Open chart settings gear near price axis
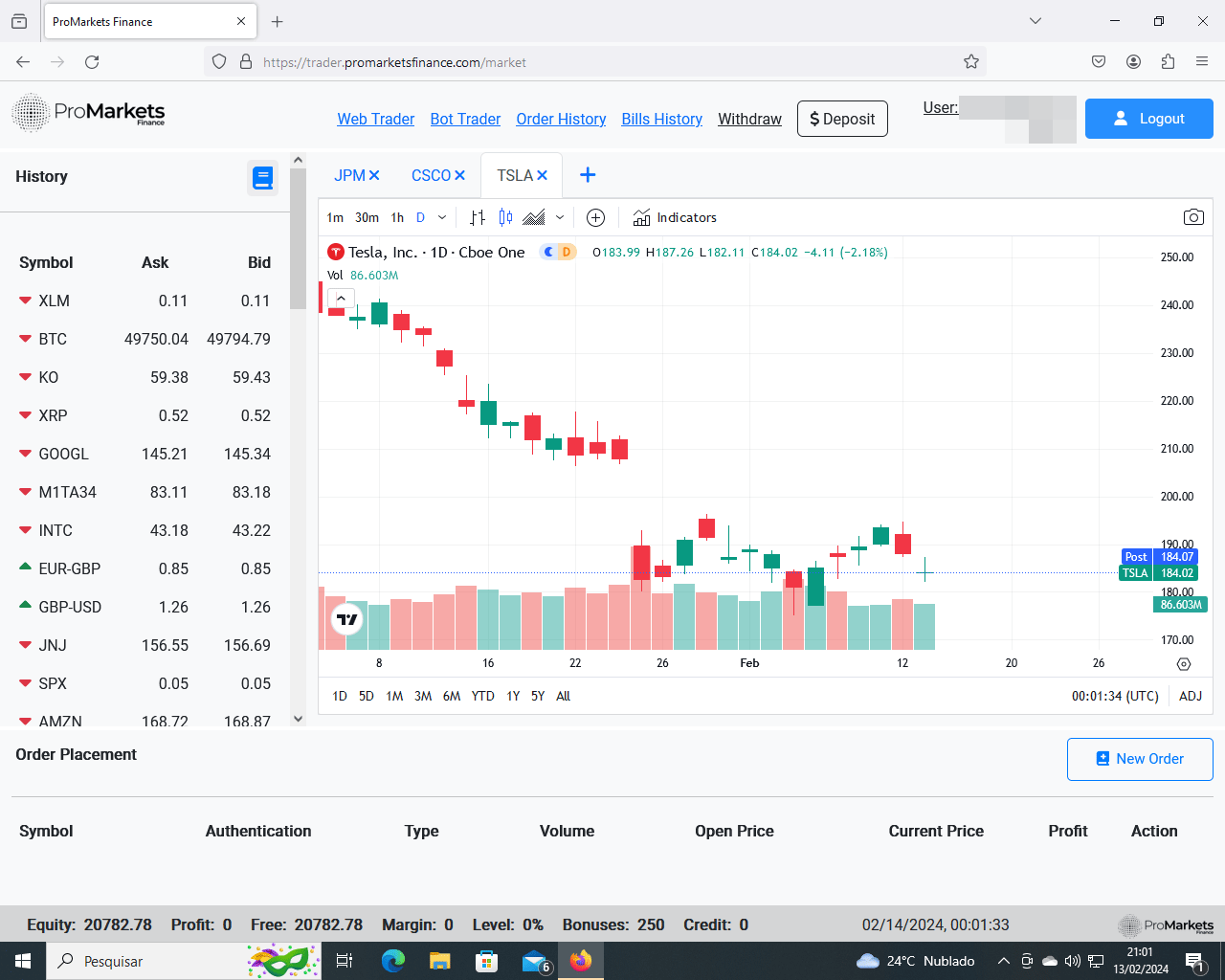The image size is (1225, 980). (x=1184, y=664)
